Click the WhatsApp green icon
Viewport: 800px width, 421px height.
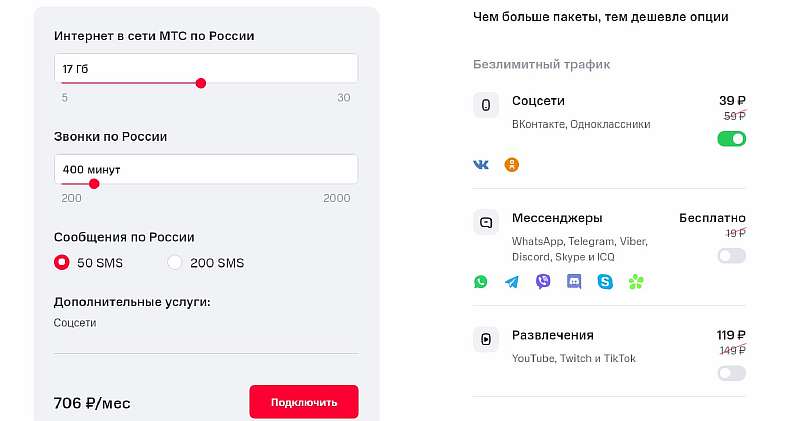(x=481, y=282)
